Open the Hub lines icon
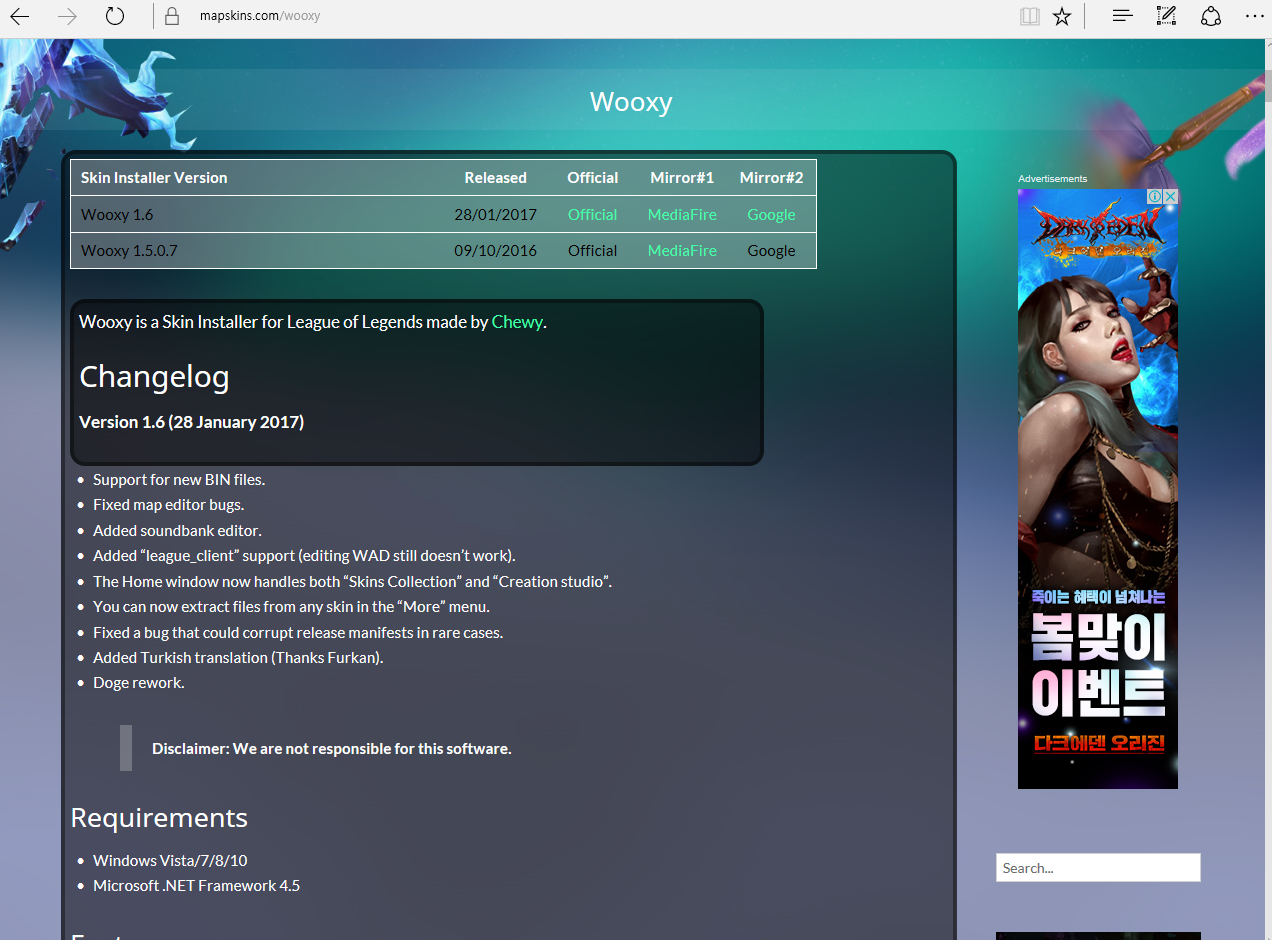Viewport: 1272px width, 940px height. [1123, 16]
